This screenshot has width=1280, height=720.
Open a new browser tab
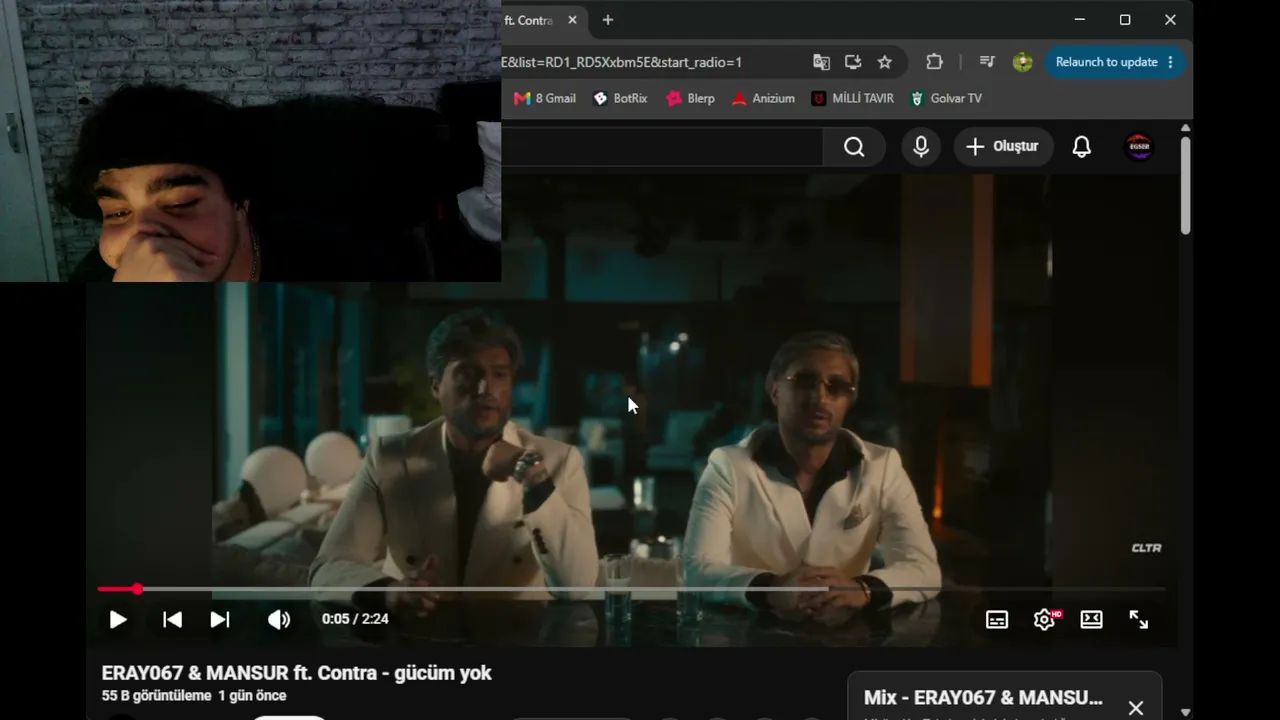tap(607, 20)
